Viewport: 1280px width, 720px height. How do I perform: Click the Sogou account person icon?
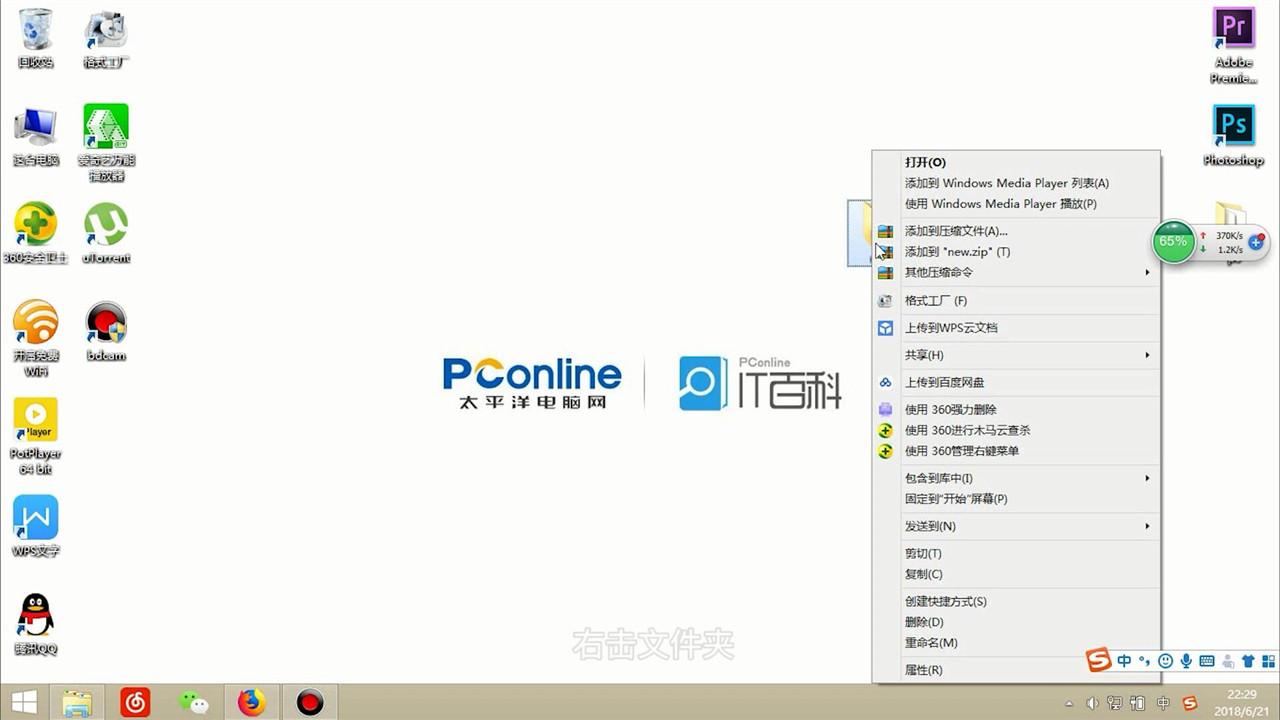(x=1228, y=661)
